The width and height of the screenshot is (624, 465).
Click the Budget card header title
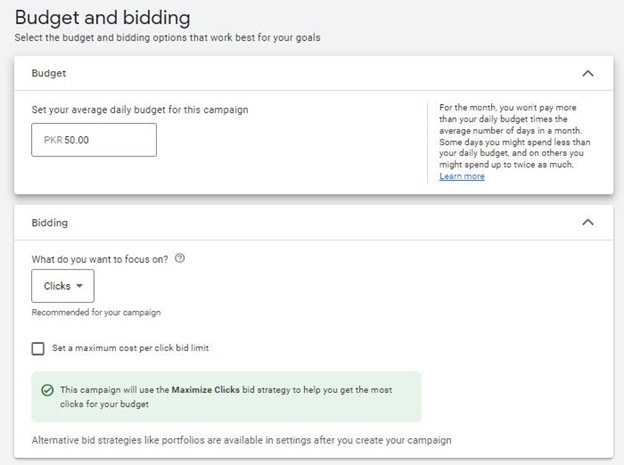pyautogui.click(x=49, y=74)
